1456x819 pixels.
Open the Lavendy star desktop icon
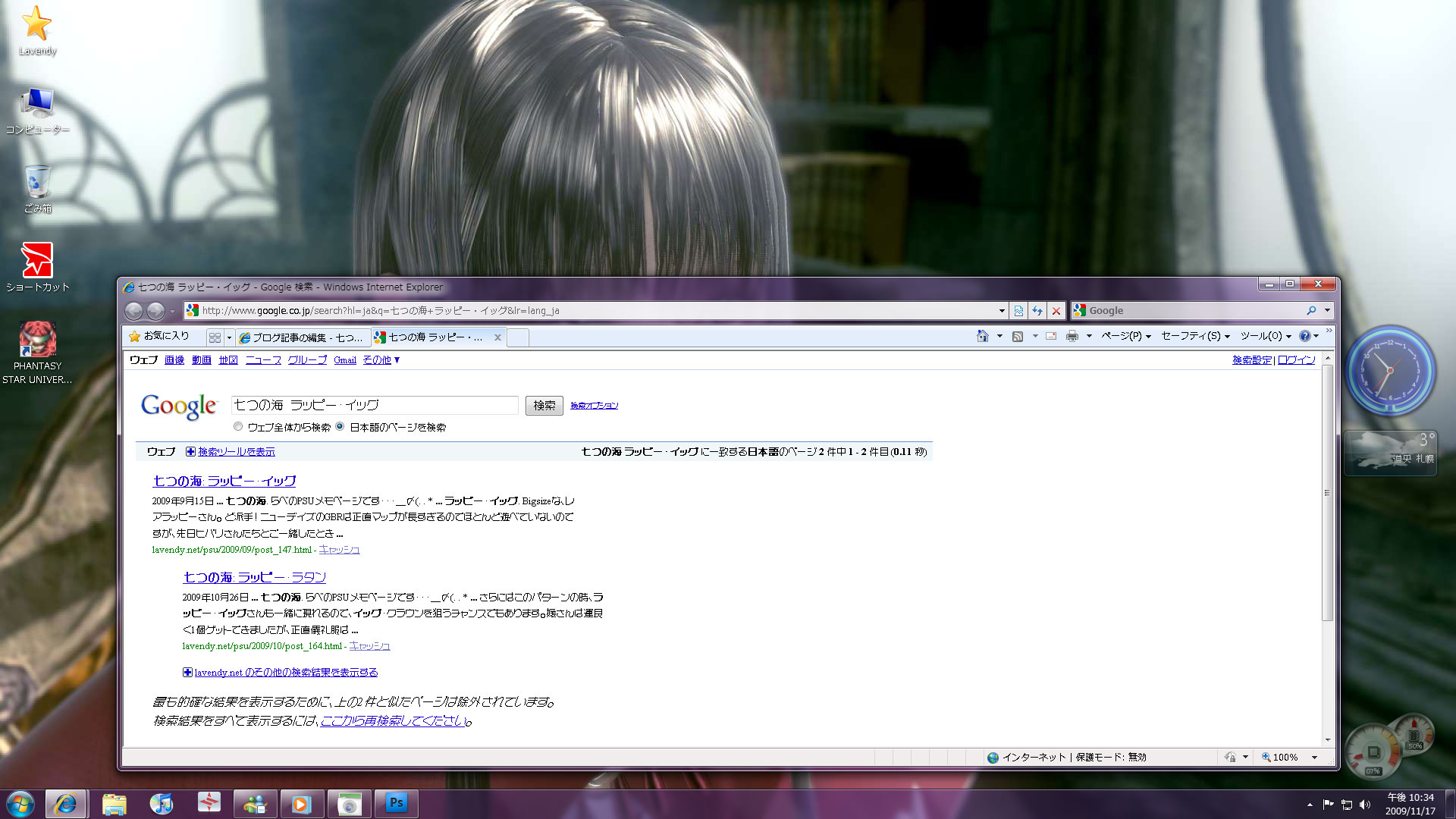pos(37,31)
